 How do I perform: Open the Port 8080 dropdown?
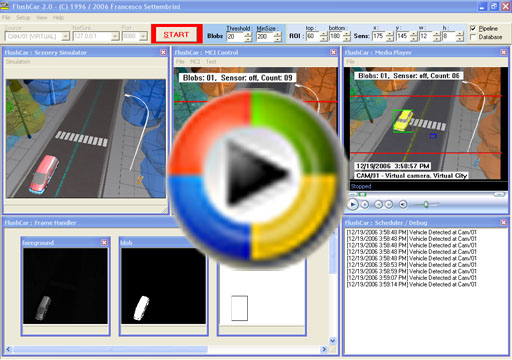pos(143,36)
